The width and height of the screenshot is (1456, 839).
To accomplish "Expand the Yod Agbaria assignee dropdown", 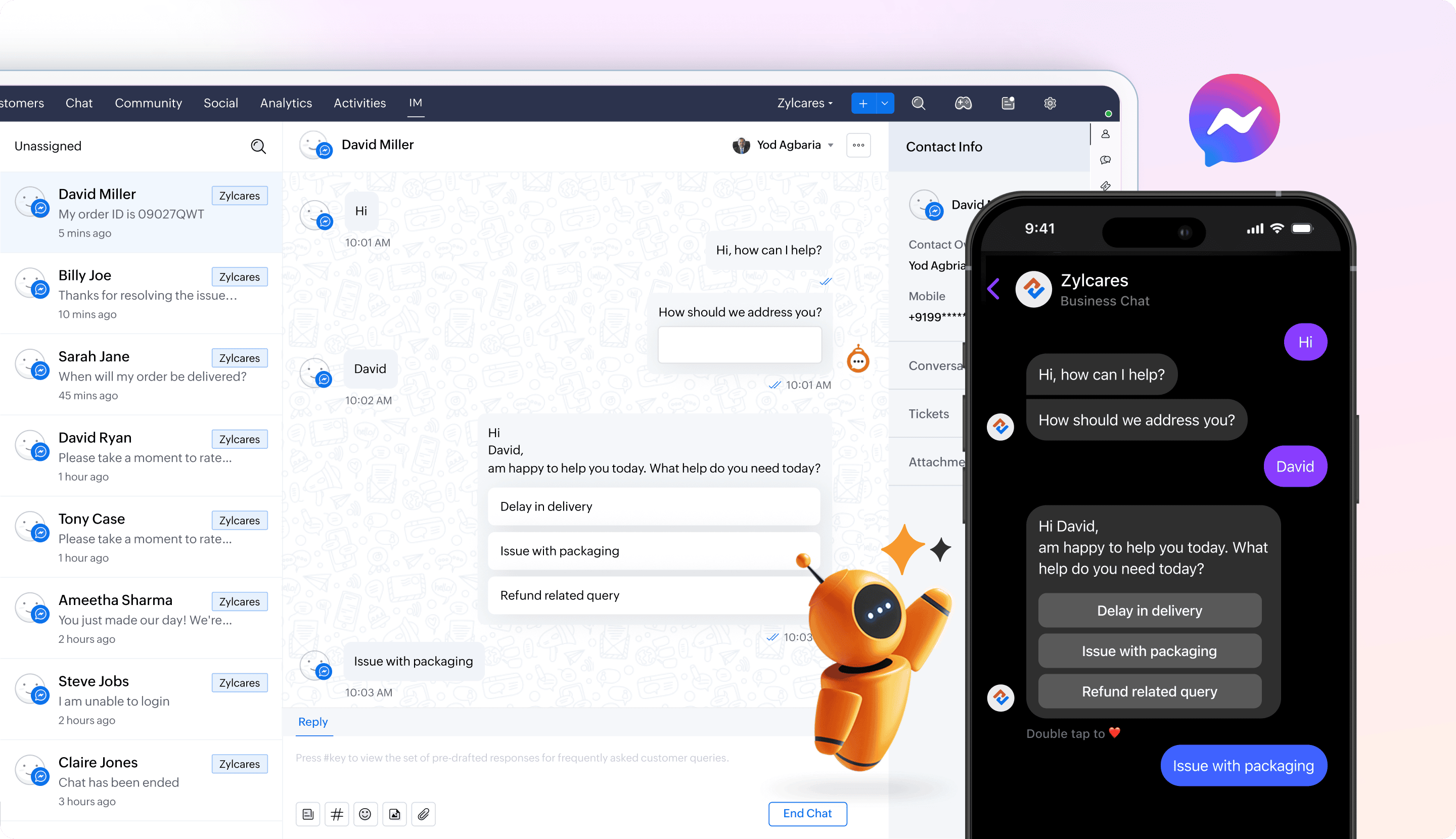I will (x=831, y=145).
